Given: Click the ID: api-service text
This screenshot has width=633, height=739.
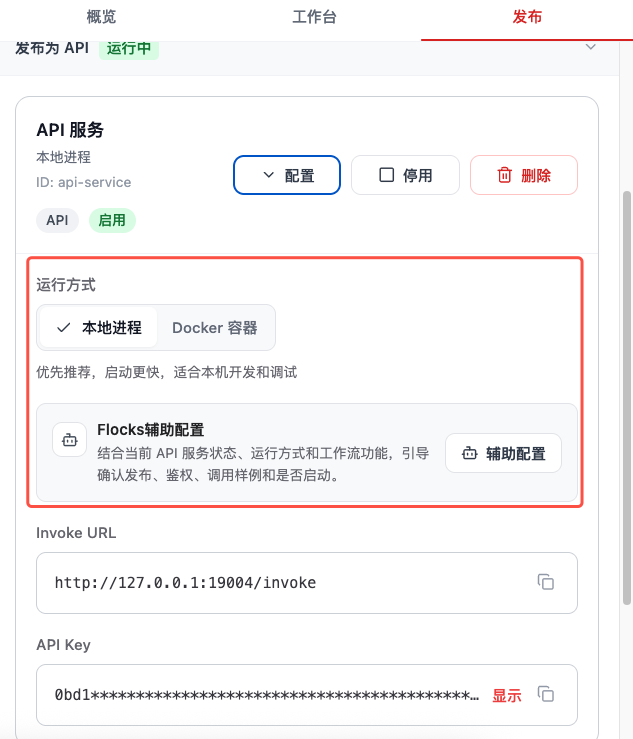Looking at the screenshot, I should [83, 182].
